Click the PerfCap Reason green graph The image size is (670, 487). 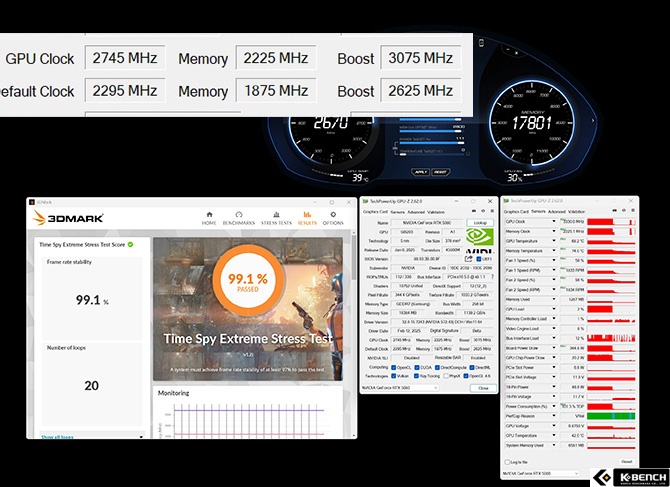[611, 416]
